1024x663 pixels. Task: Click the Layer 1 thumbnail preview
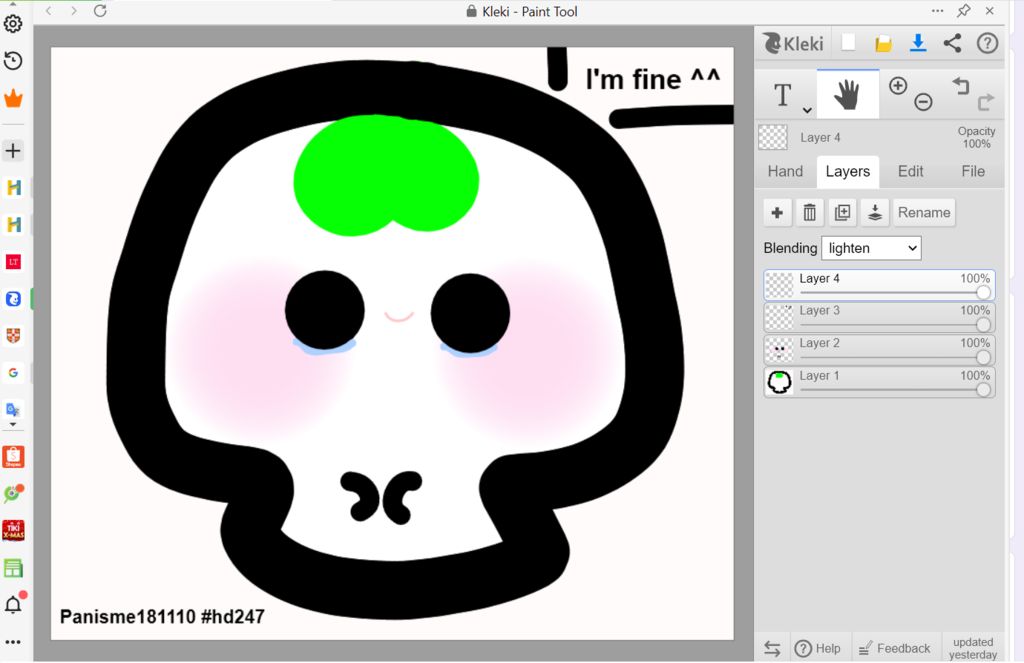779,383
